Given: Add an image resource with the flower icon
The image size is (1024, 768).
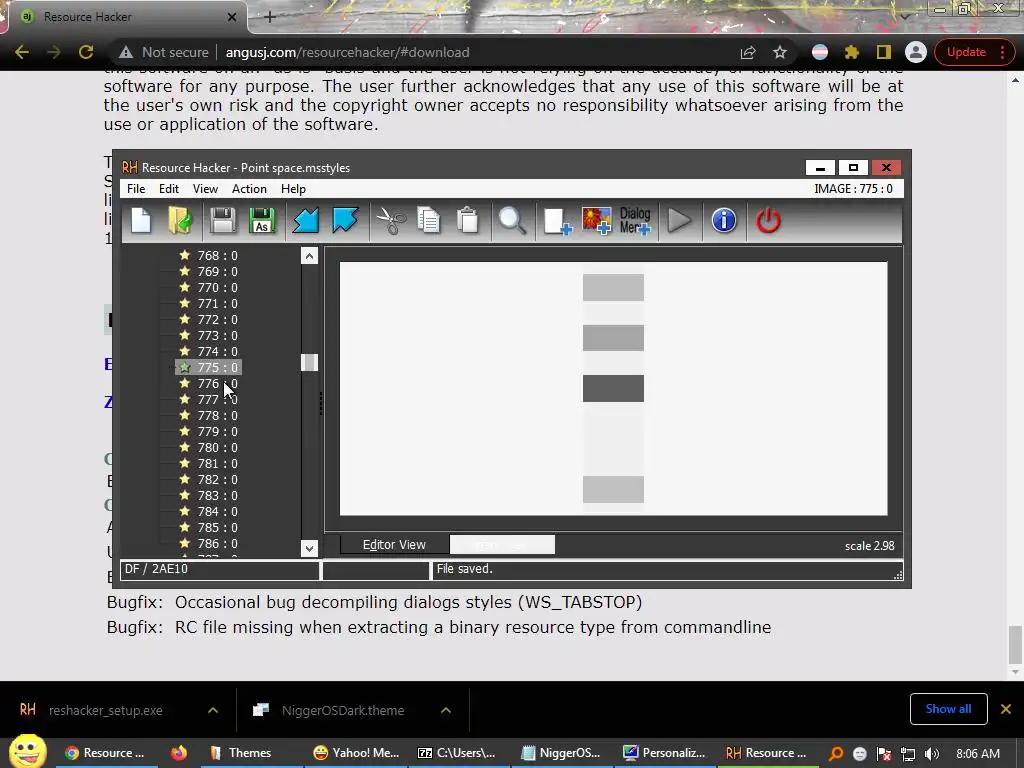Looking at the screenshot, I should tap(596, 221).
